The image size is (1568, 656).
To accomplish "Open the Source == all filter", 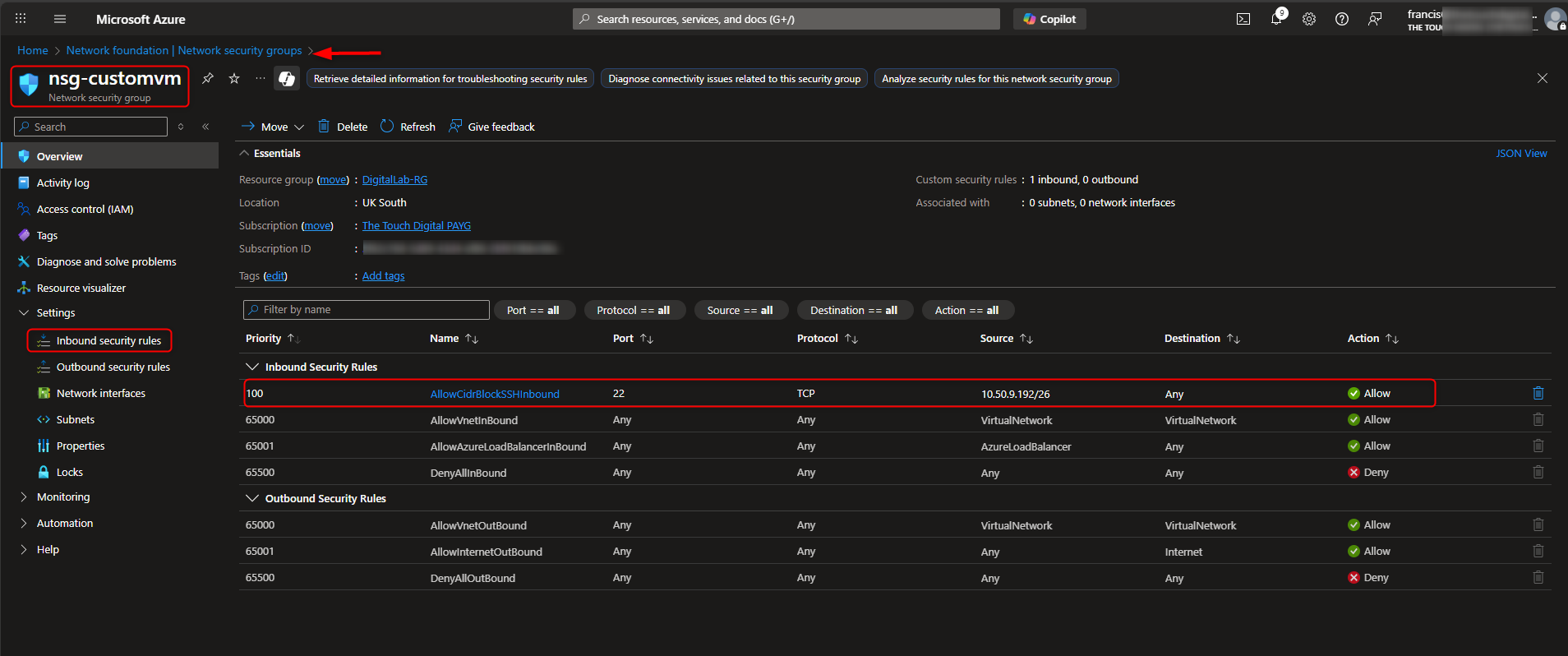I will coord(740,310).
